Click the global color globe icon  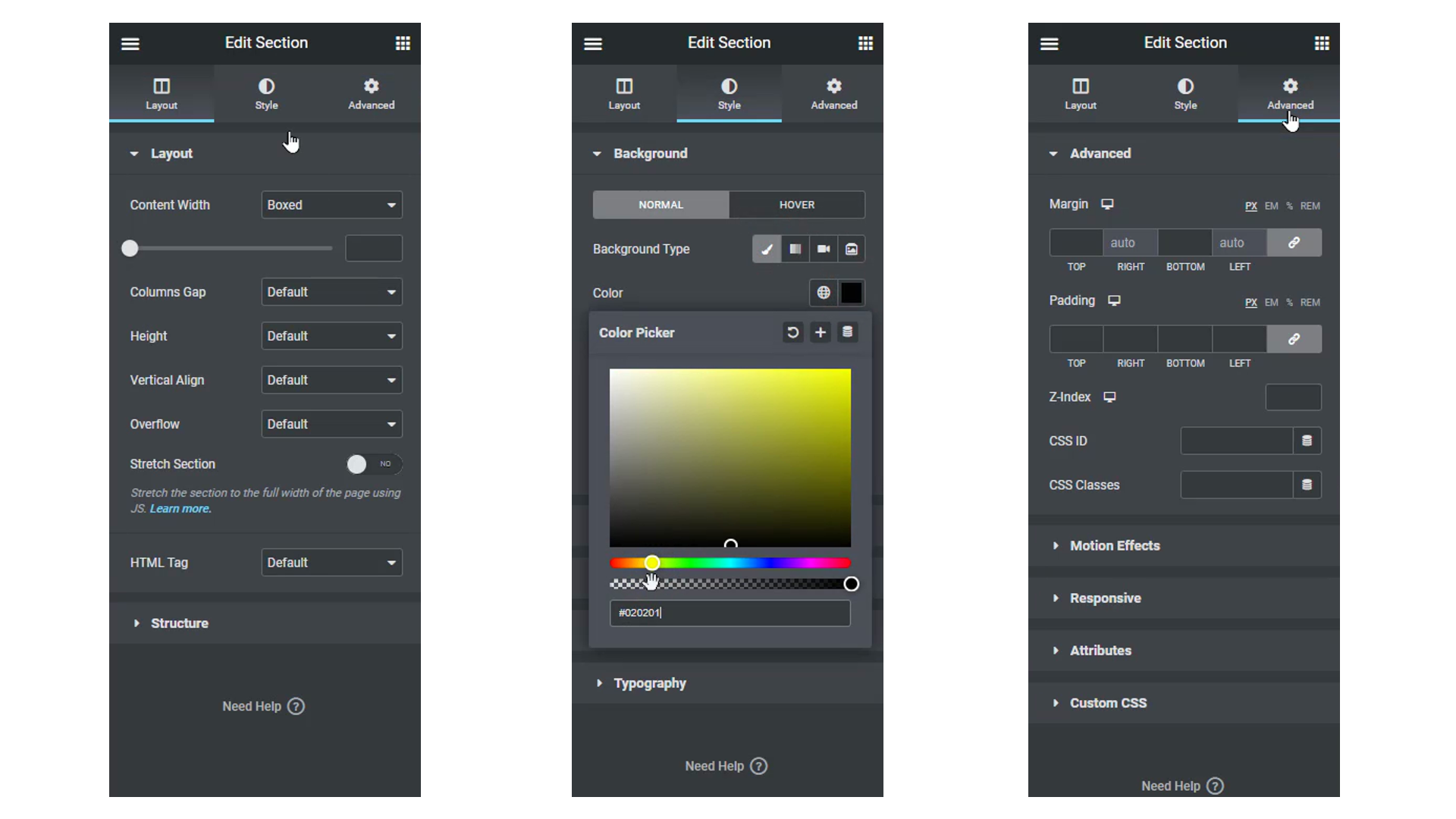point(824,293)
